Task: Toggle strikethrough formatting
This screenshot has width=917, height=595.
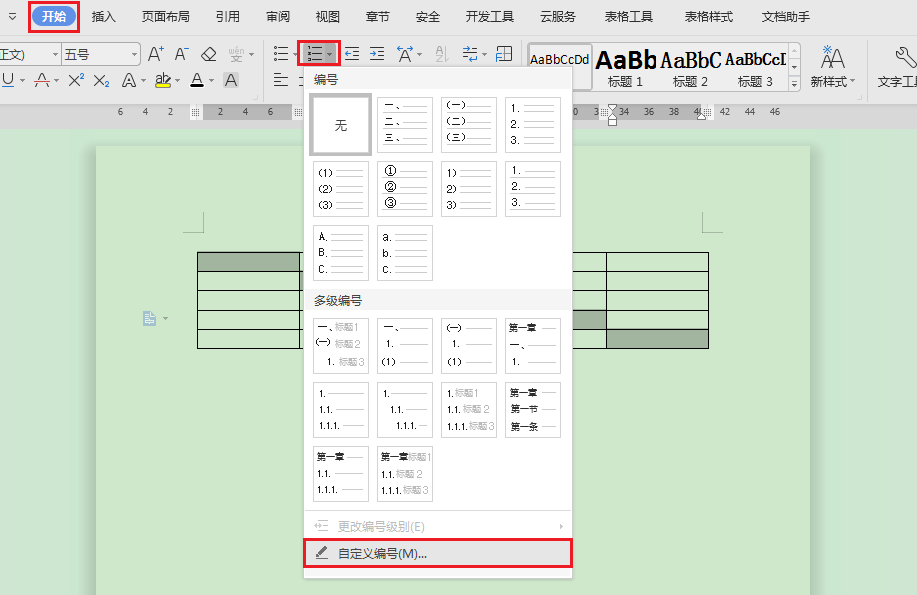Action: pyautogui.click(x=42, y=80)
